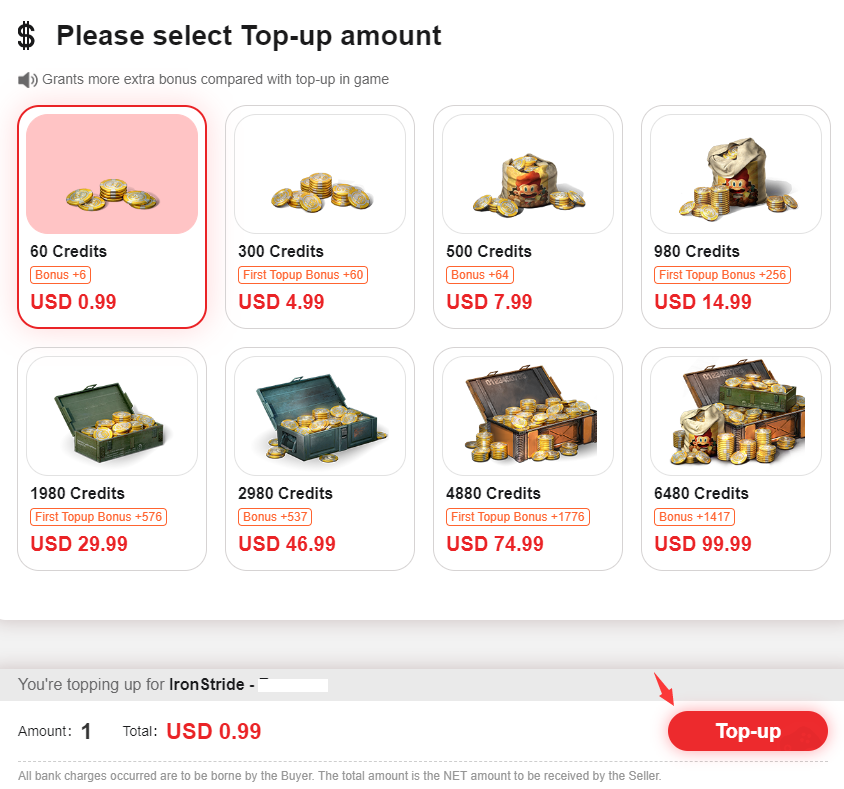The height and width of the screenshot is (789, 844).
Task: Click the total USD 0.99 amount
Action: coord(214,731)
